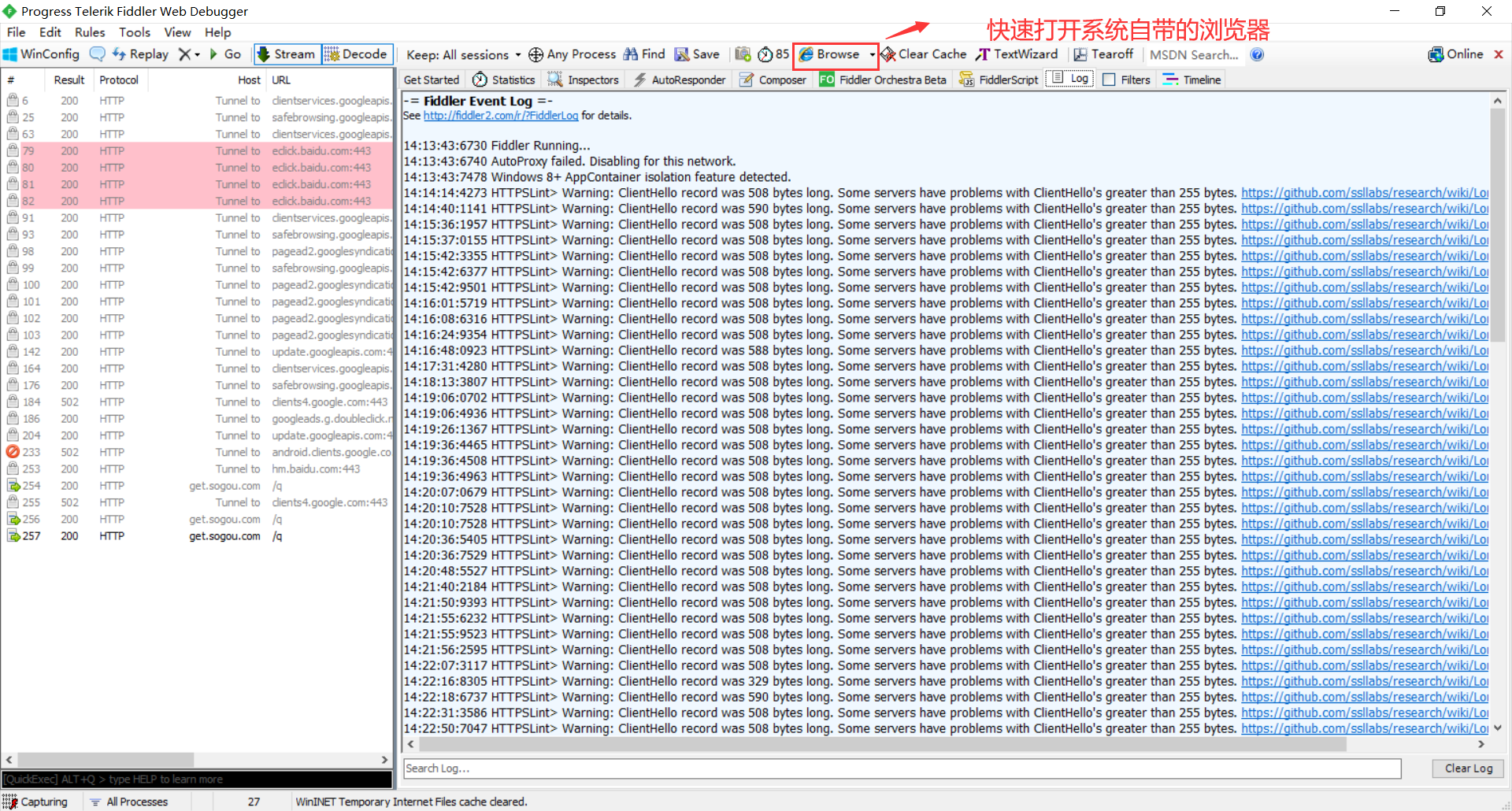Open the TextWizard tool

point(1017,54)
